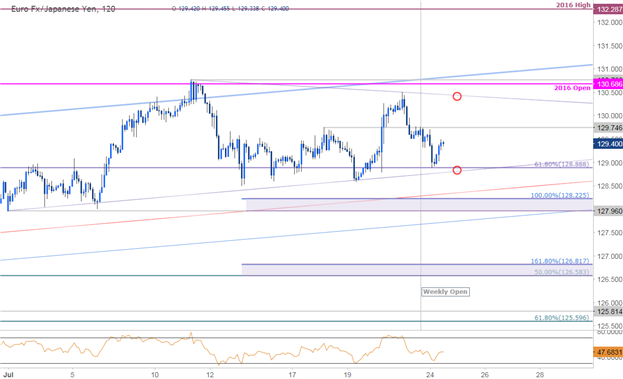Click the Euro Fx/Japanese Yen chart title

pos(63,9)
